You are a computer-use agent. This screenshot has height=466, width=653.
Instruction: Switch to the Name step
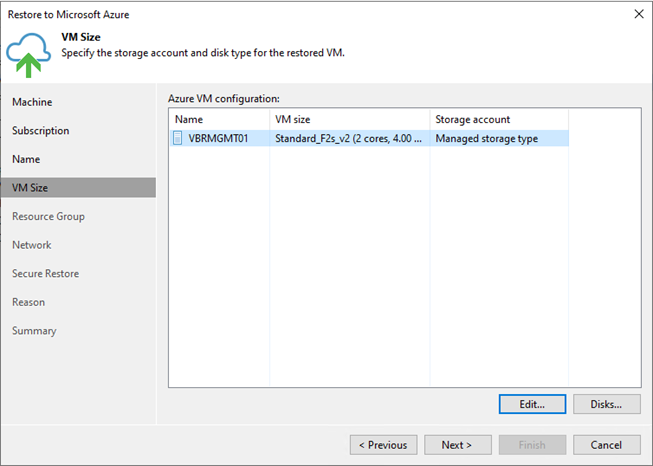[26, 159]
